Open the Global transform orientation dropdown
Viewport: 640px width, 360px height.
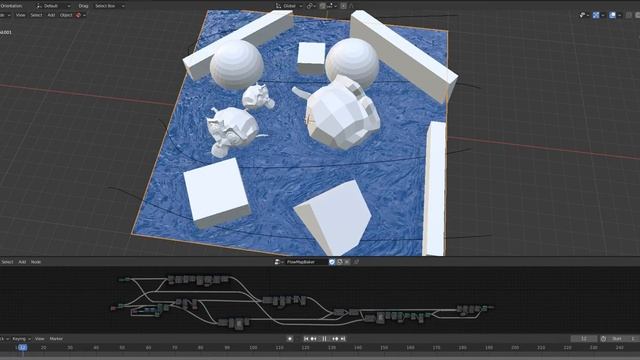pyautogui.click(x=289, y=6)
